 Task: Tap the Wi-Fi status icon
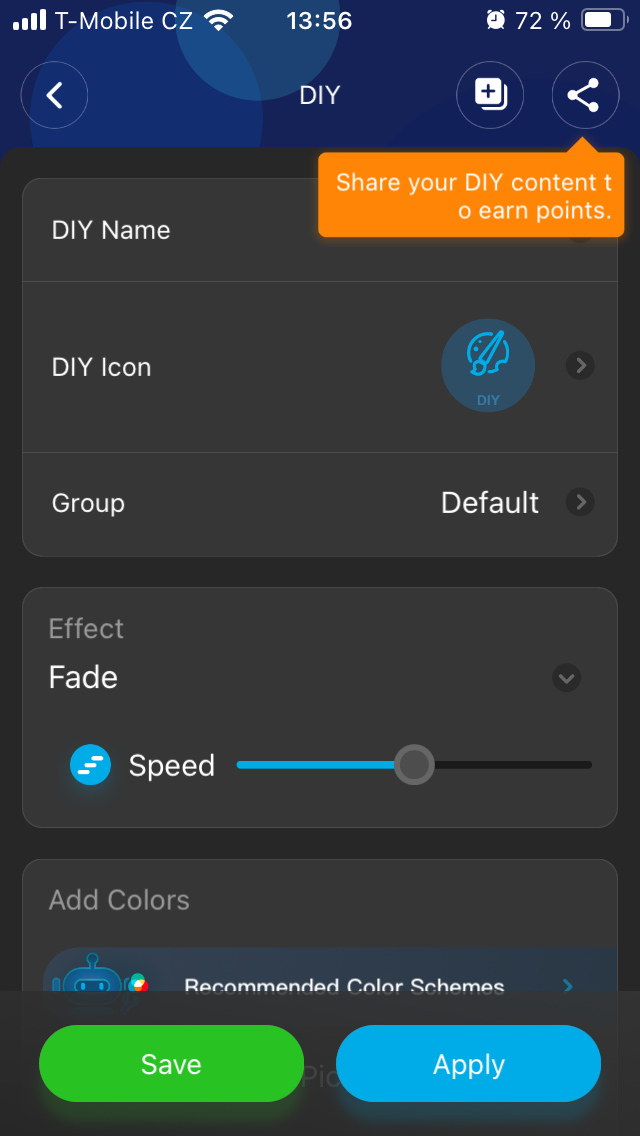(217, 20)
